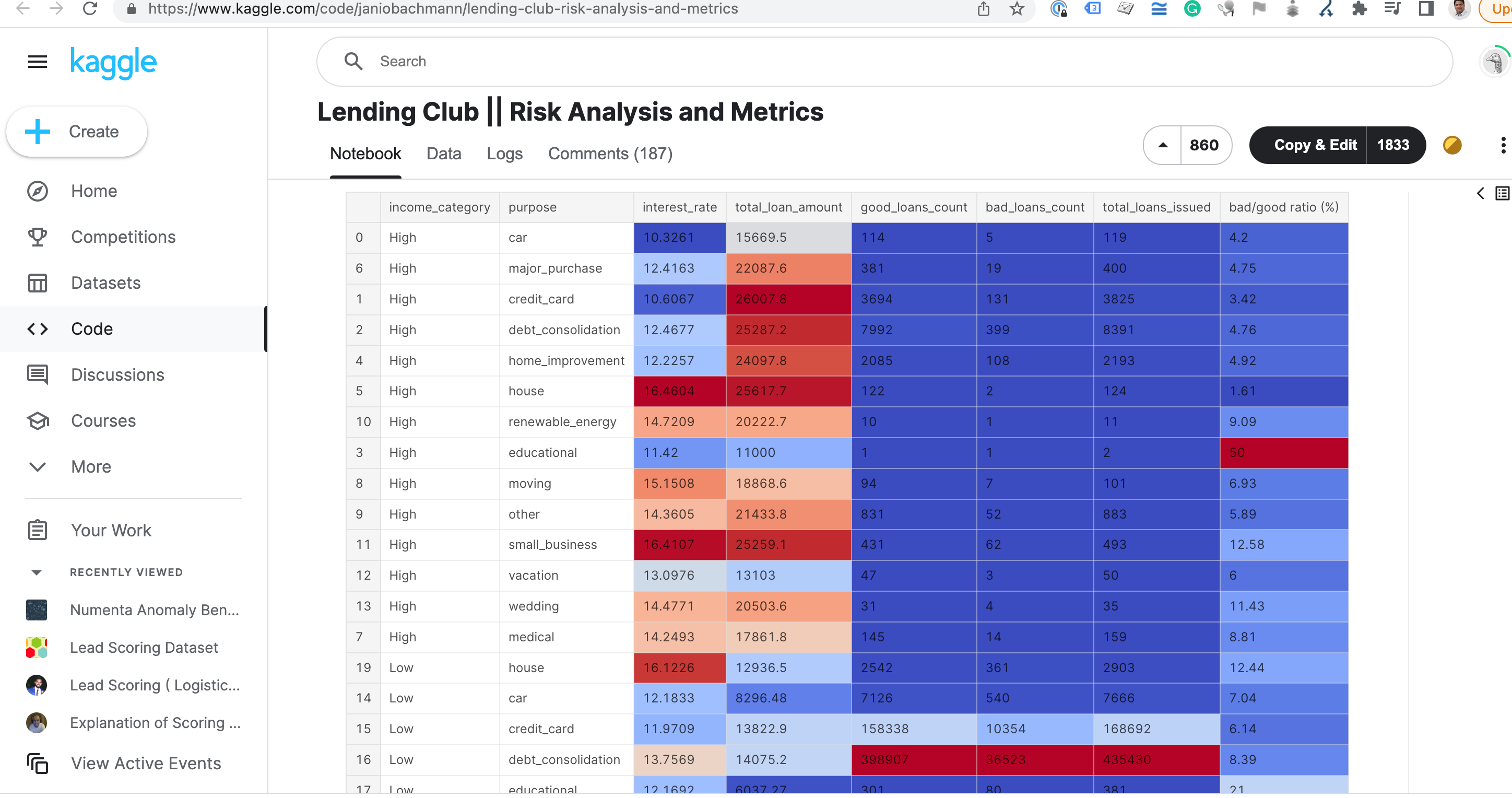Click the 16.4604 interest rate cell
Viewport: 1512px width, 798px height.
pyautogui.click(x=680, y=391)
